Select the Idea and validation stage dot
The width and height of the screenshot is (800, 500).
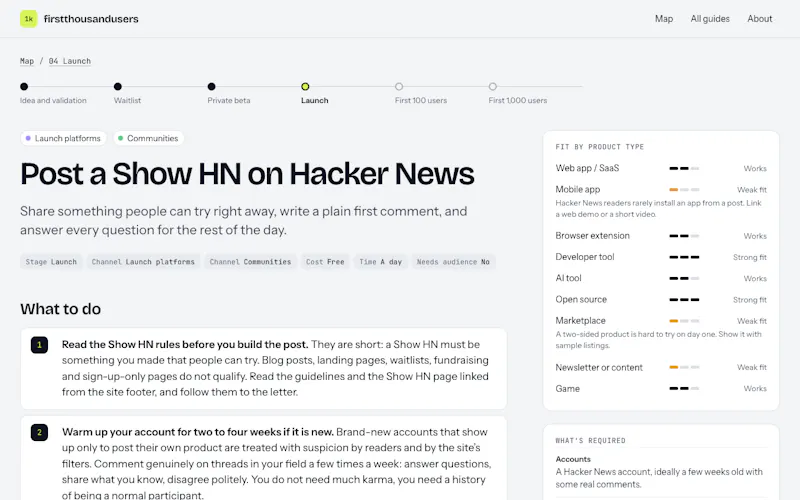click(24, 86)
